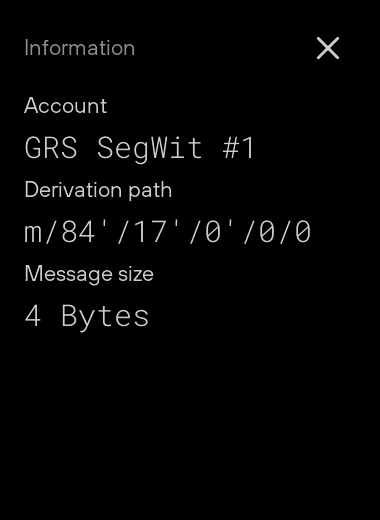Tap the m/84'/17'/0'/0/0 path value
Image resolution: width=380 pixels, height=520 pixels.
pyautogui.click(x=168, y=232)
